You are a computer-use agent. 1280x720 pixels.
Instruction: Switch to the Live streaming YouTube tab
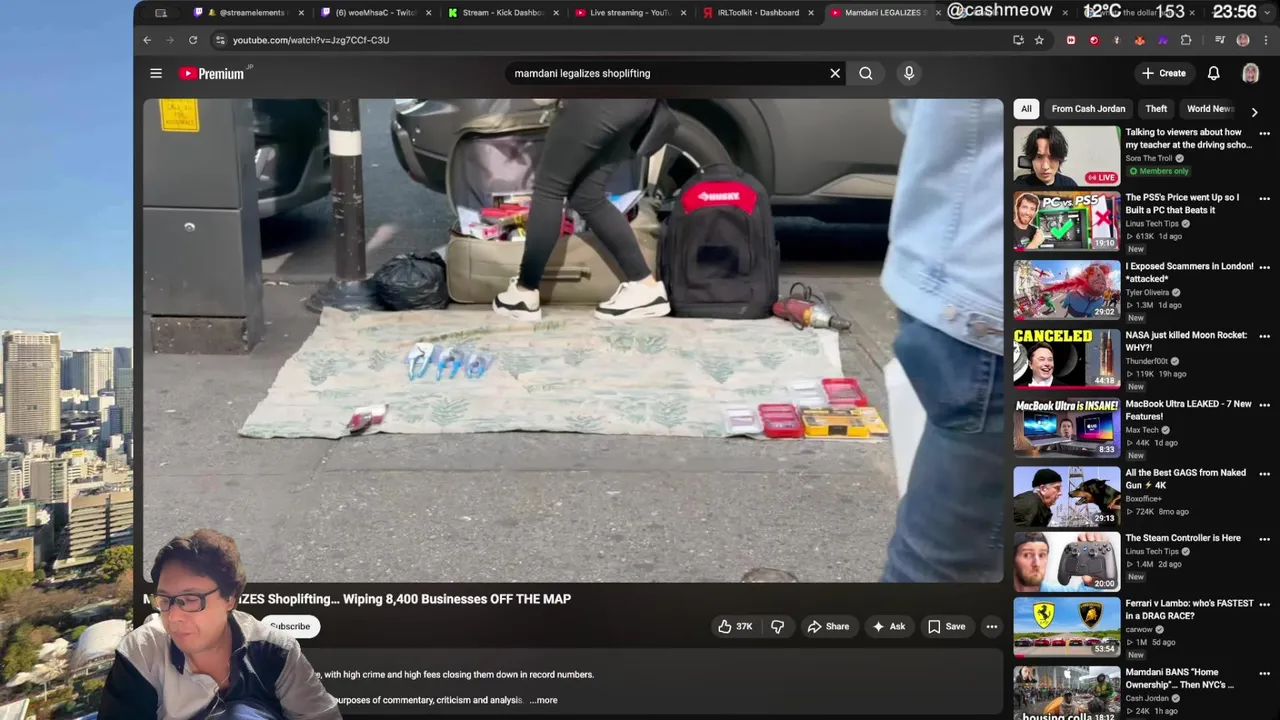coord(628,13)
